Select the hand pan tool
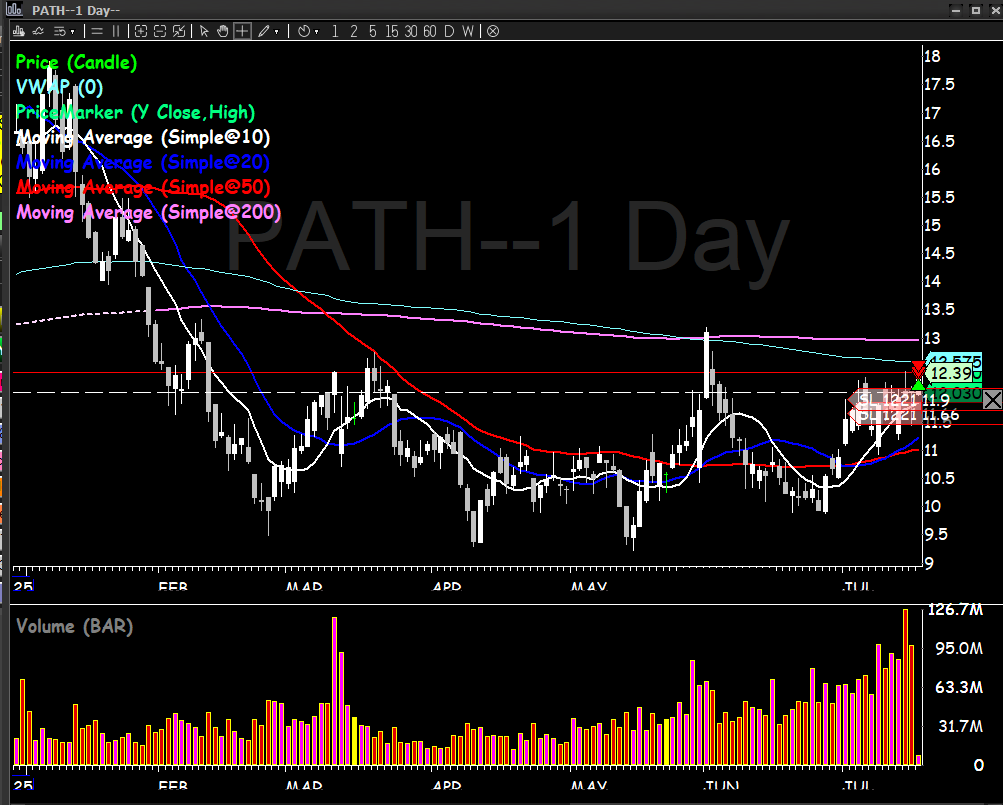The width and height of the screenshot is (1003, 805). coord(223,31)
